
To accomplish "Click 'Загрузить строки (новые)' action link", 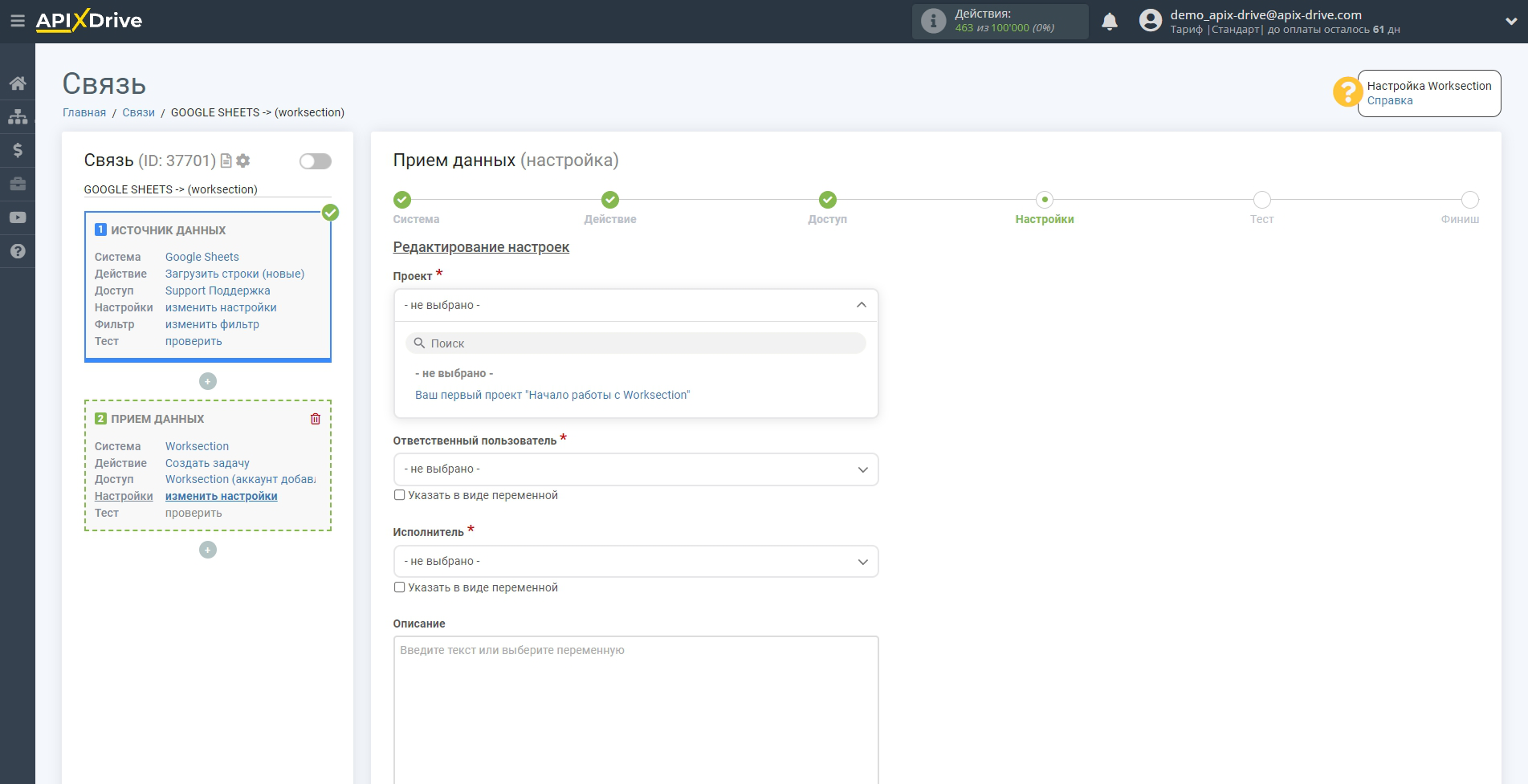I will coord(235,274).
